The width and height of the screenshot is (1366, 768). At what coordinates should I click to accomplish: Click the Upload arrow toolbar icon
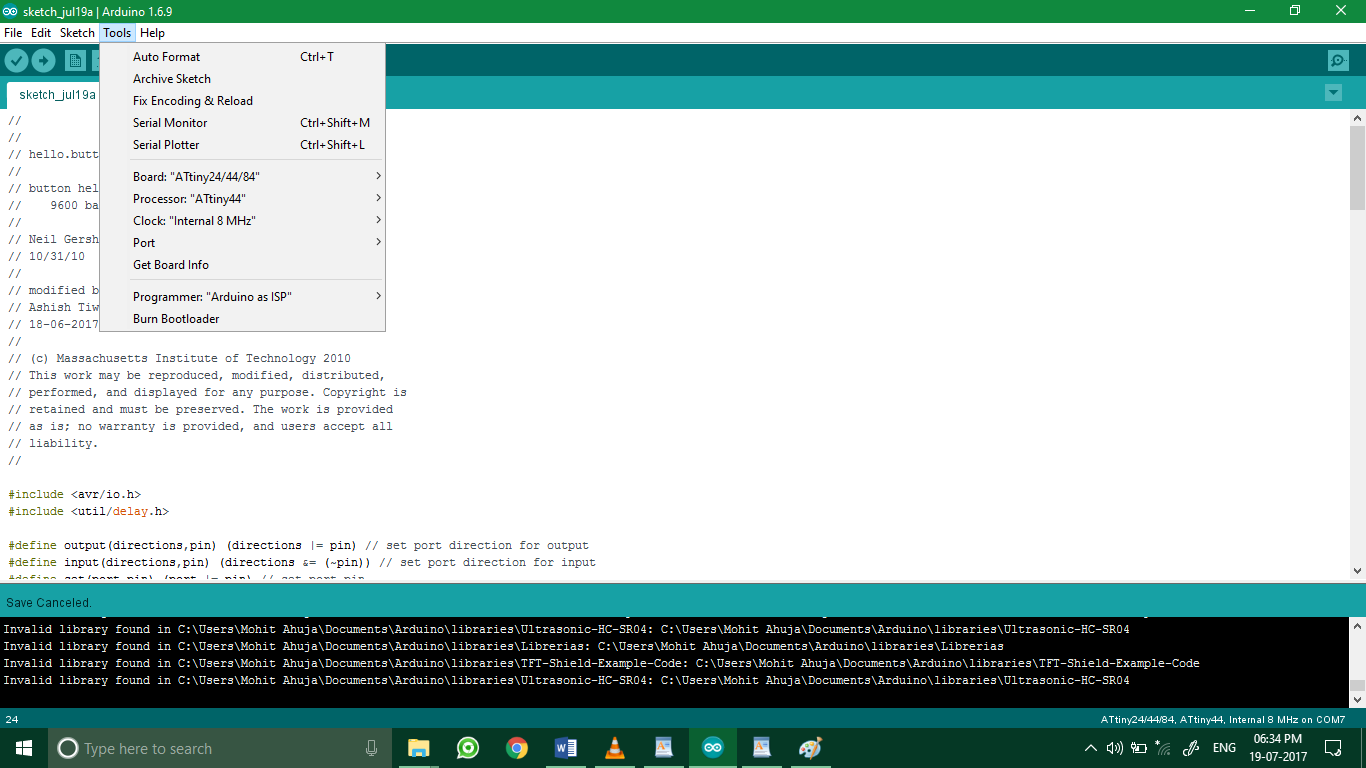(43, 60)
